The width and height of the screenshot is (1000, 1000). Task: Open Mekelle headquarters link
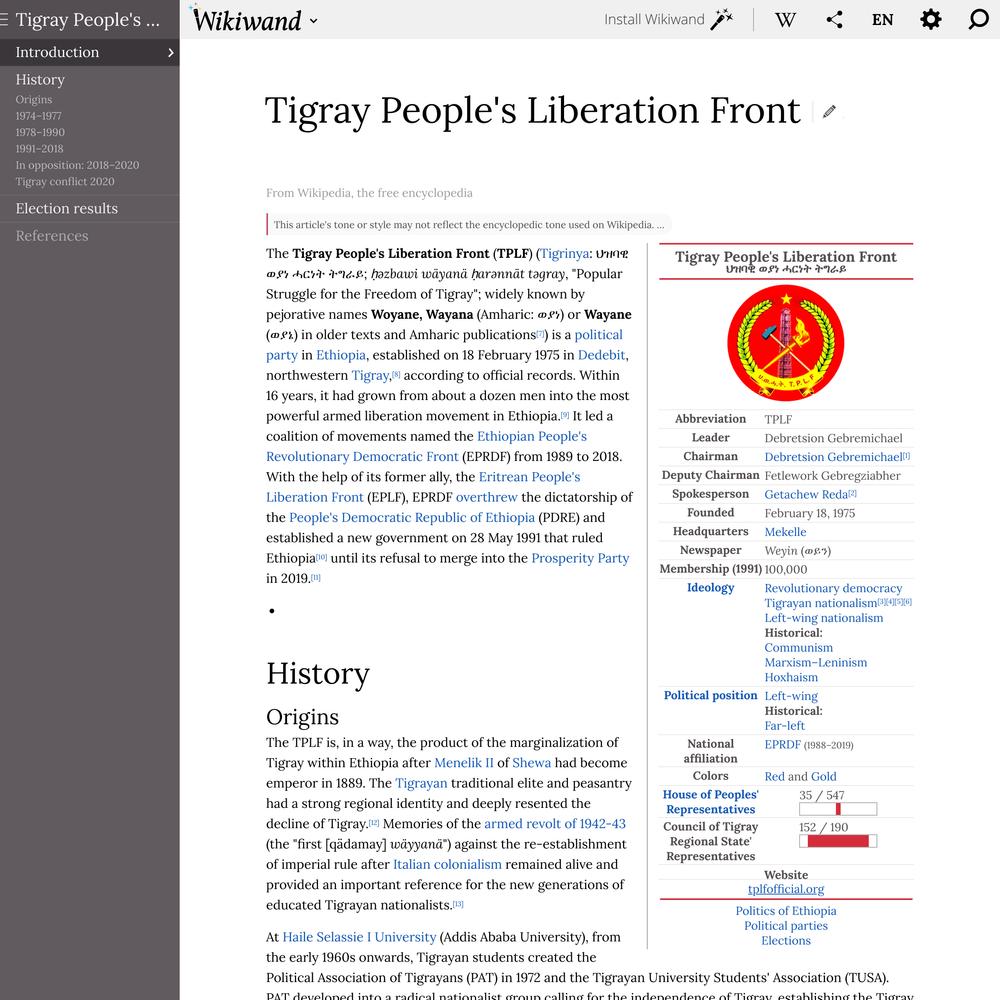click(x=785, y=532)
